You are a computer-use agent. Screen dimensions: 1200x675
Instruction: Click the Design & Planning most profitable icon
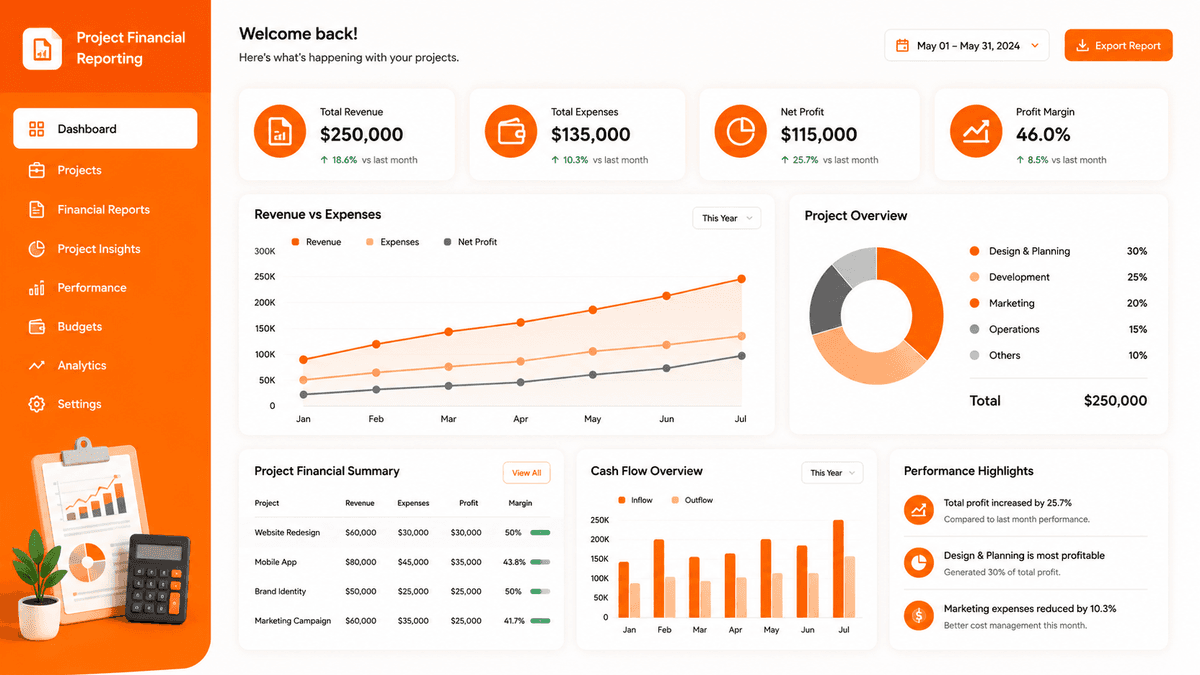pyautogui.click(x=917, y=562)
